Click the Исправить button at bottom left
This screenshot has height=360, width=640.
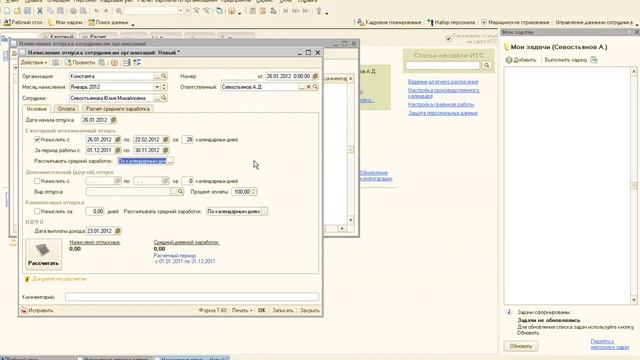[37, 311]
